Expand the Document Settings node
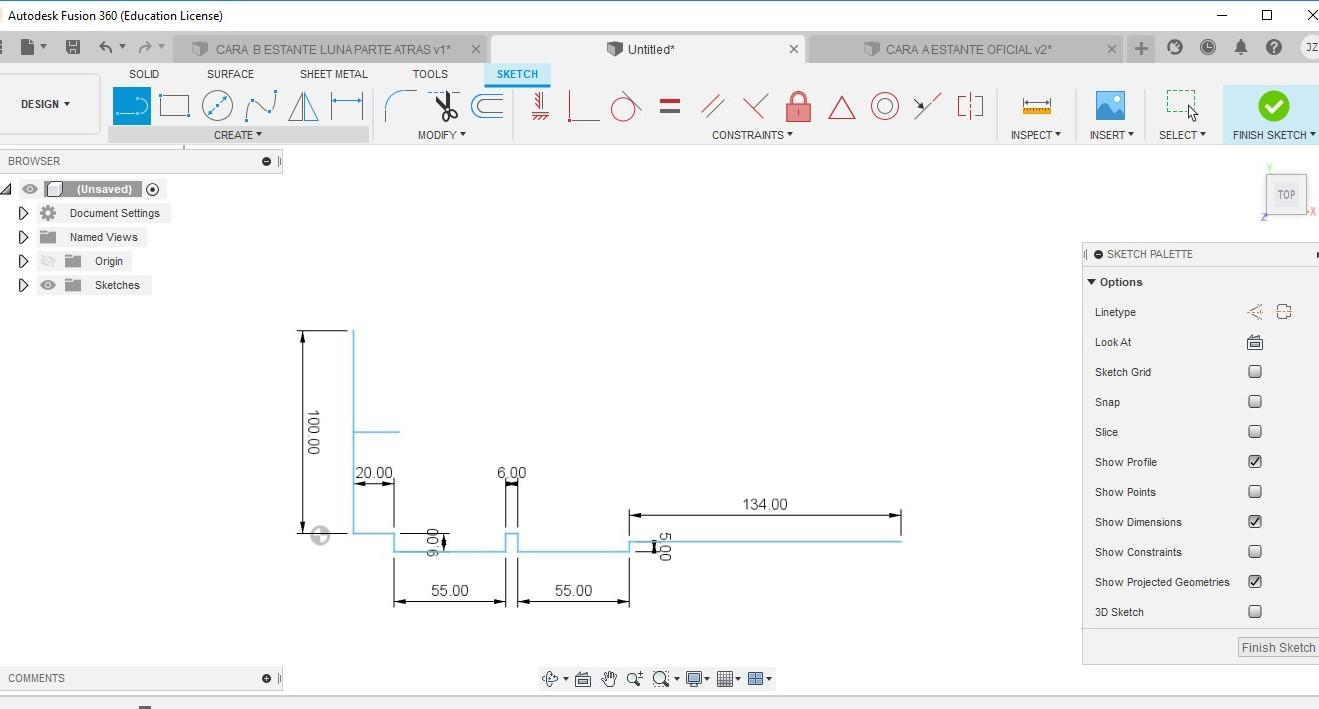The height and width of the screenshot is (709, 1319). pyautogui.click(x=23, y=213)
